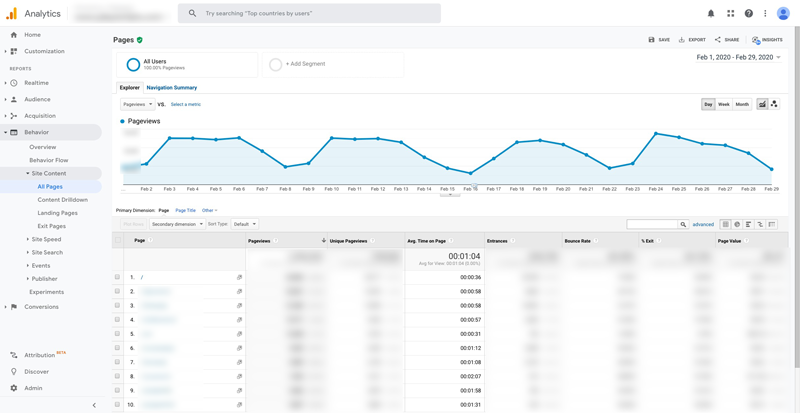Open advanced filter link

(x=703, y=224)
